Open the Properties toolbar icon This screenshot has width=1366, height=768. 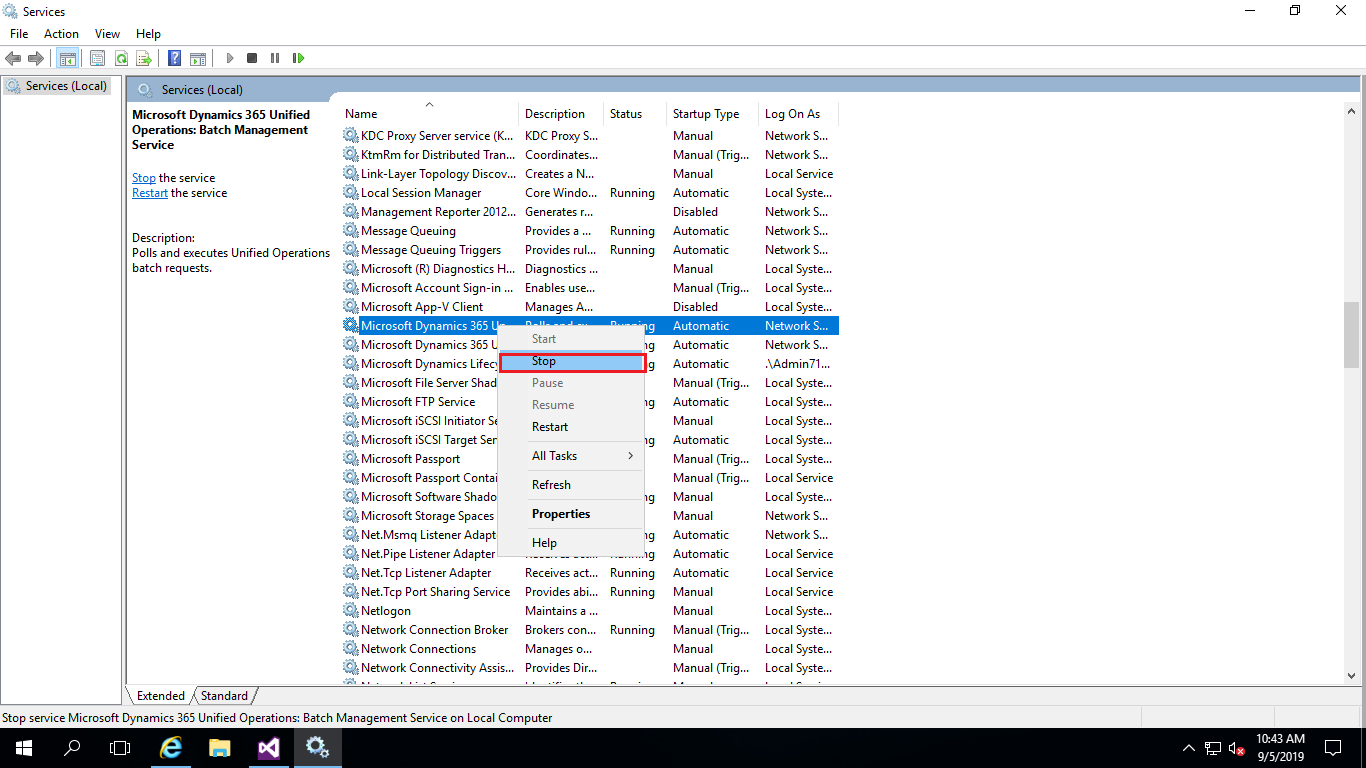click(x=97, y=58)
